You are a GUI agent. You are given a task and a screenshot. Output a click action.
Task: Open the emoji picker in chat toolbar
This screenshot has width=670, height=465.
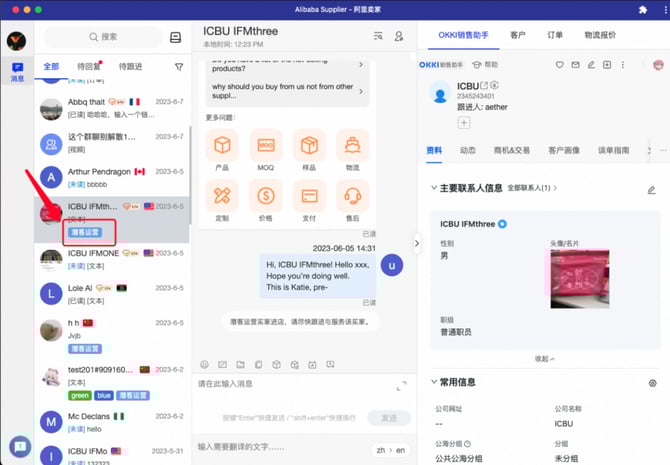204,365
